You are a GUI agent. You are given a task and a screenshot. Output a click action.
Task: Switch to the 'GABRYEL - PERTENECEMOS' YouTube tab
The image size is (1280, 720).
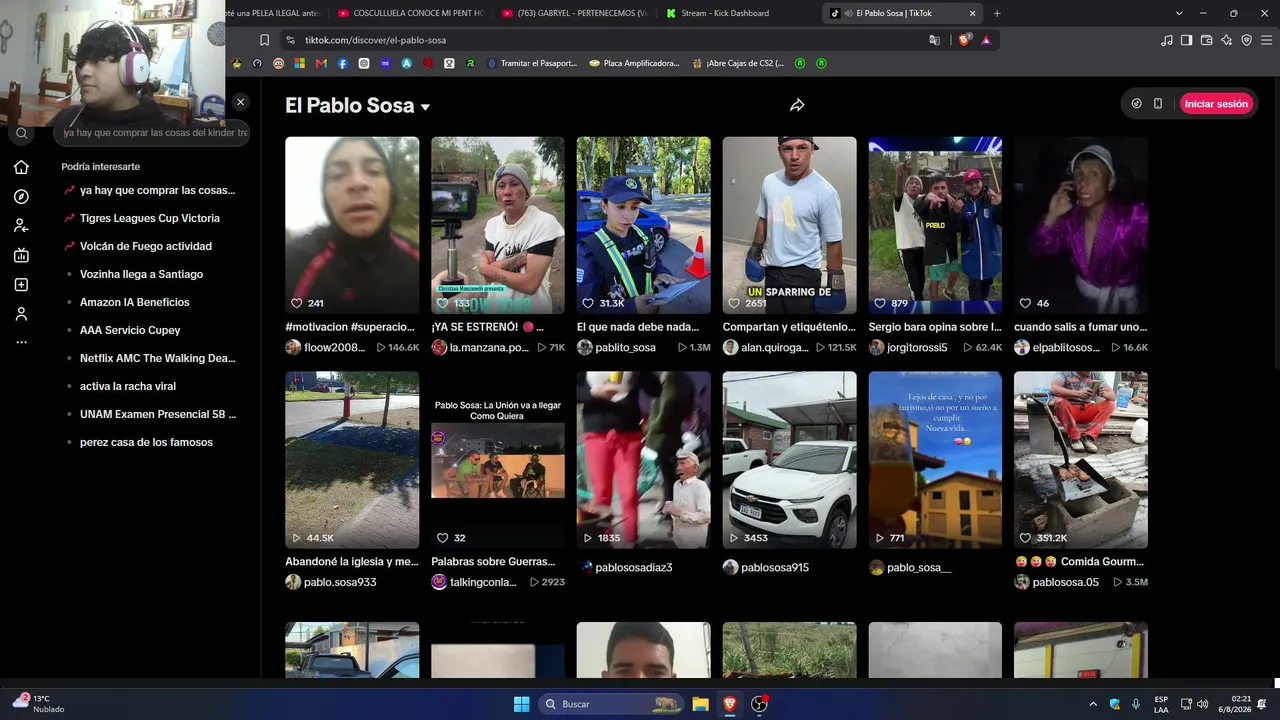coord(575,13)
